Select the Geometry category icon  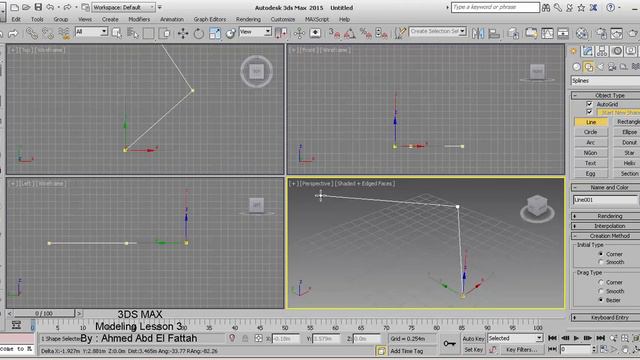coord(576,67)
